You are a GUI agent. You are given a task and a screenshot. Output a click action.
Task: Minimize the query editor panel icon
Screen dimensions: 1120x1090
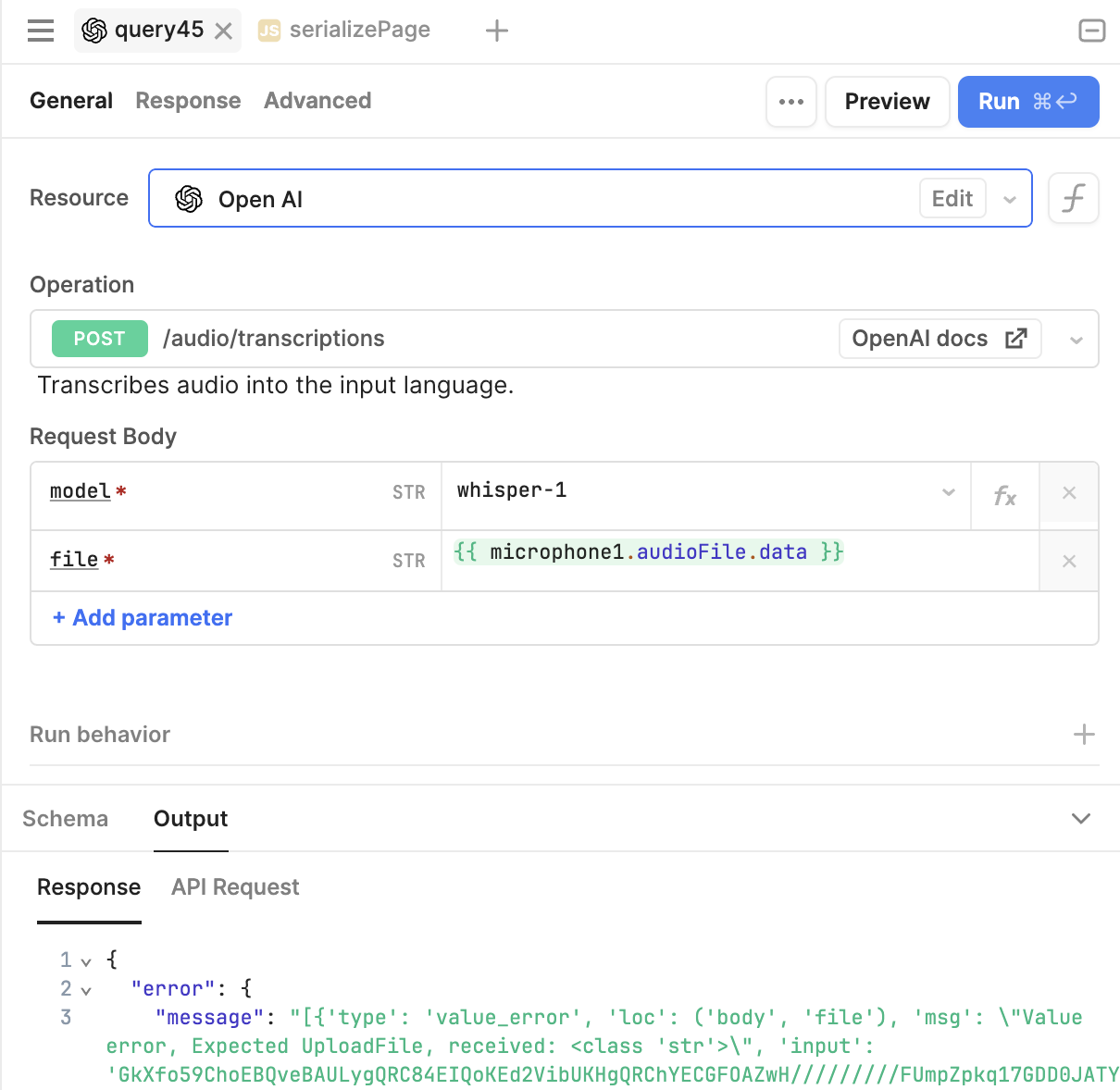tap(1092, 31)
